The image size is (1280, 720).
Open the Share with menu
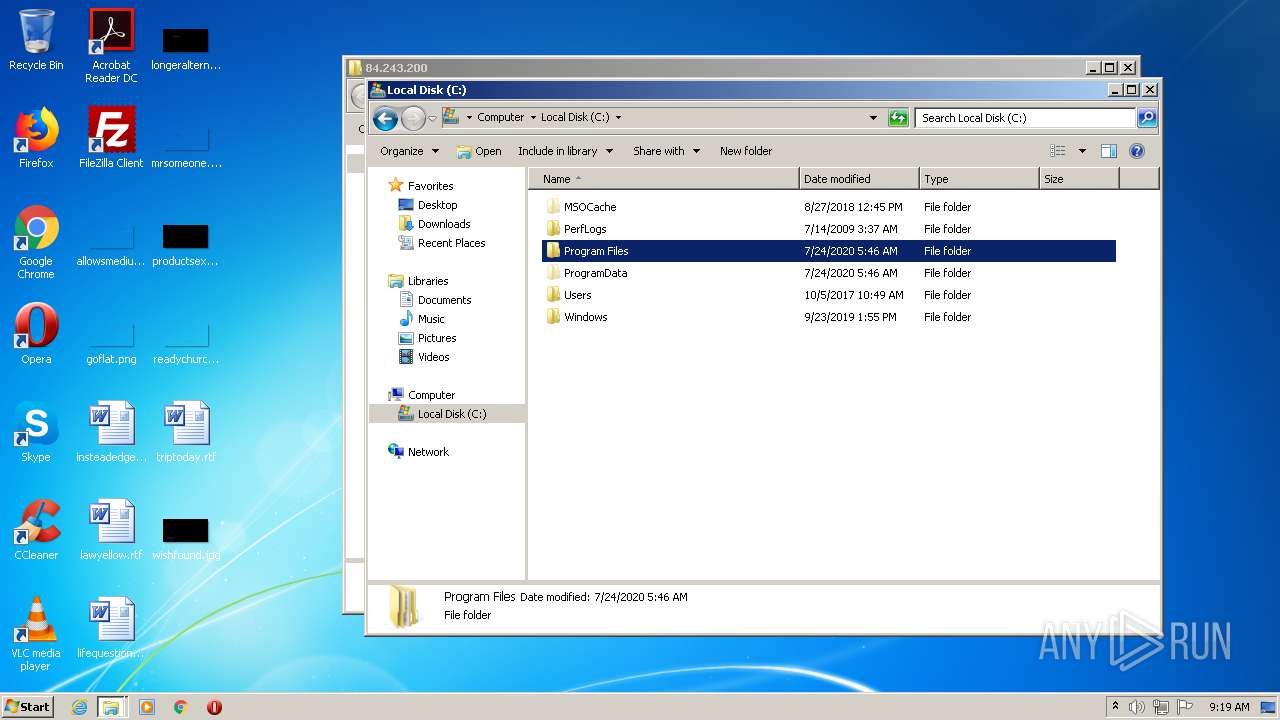(x=666, y=151)
